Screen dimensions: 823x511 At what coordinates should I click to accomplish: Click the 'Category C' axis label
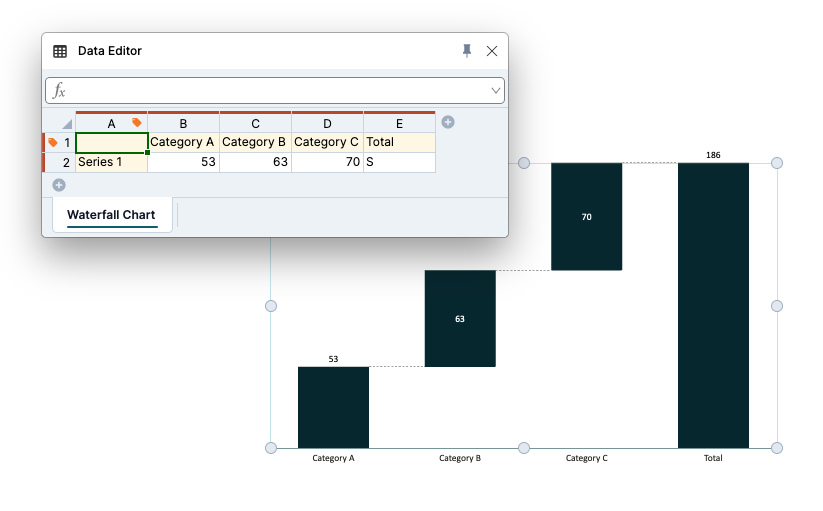pos(586,458)
